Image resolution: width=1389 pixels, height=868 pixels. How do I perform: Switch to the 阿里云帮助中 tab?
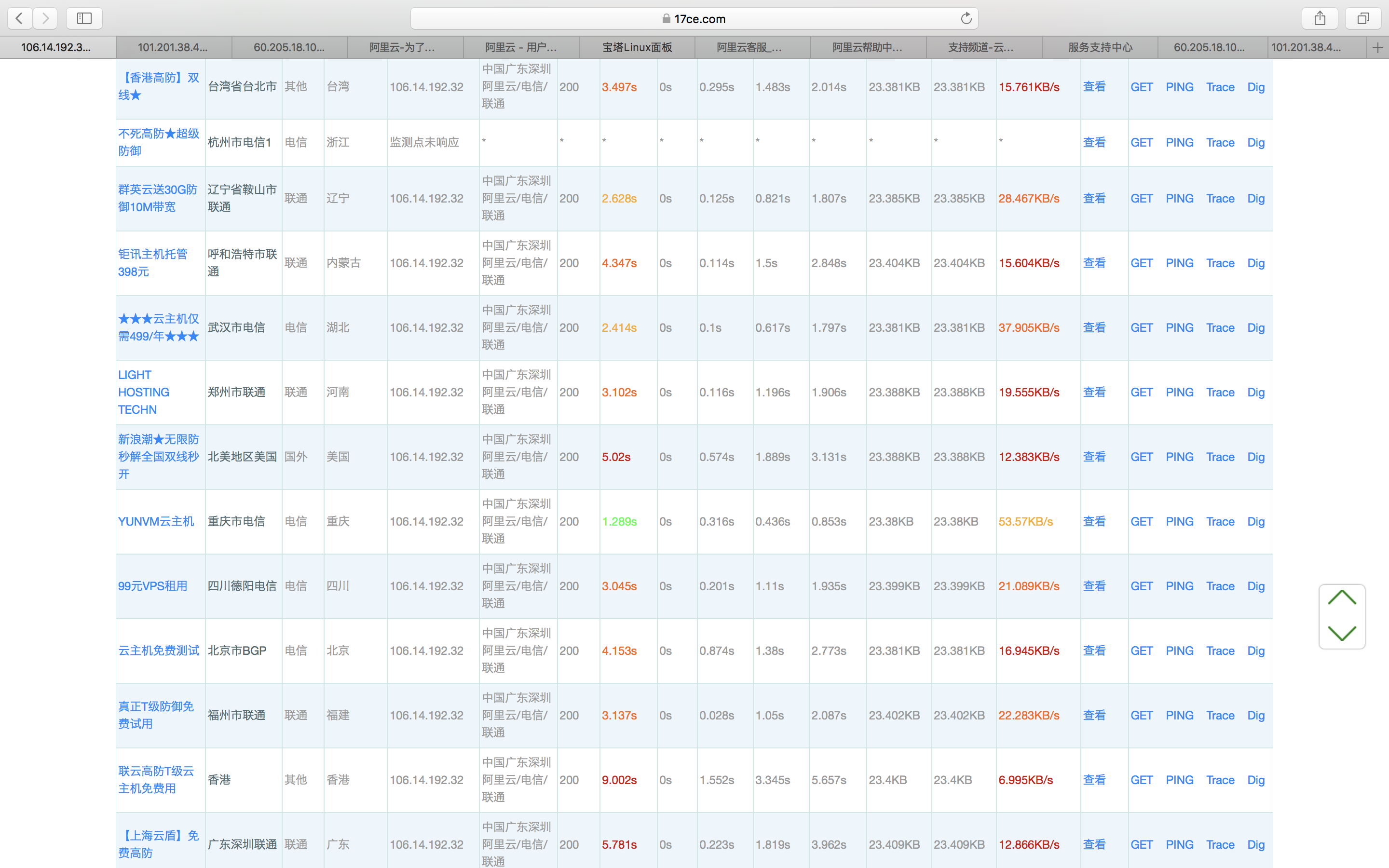click(x=869, y=48)
